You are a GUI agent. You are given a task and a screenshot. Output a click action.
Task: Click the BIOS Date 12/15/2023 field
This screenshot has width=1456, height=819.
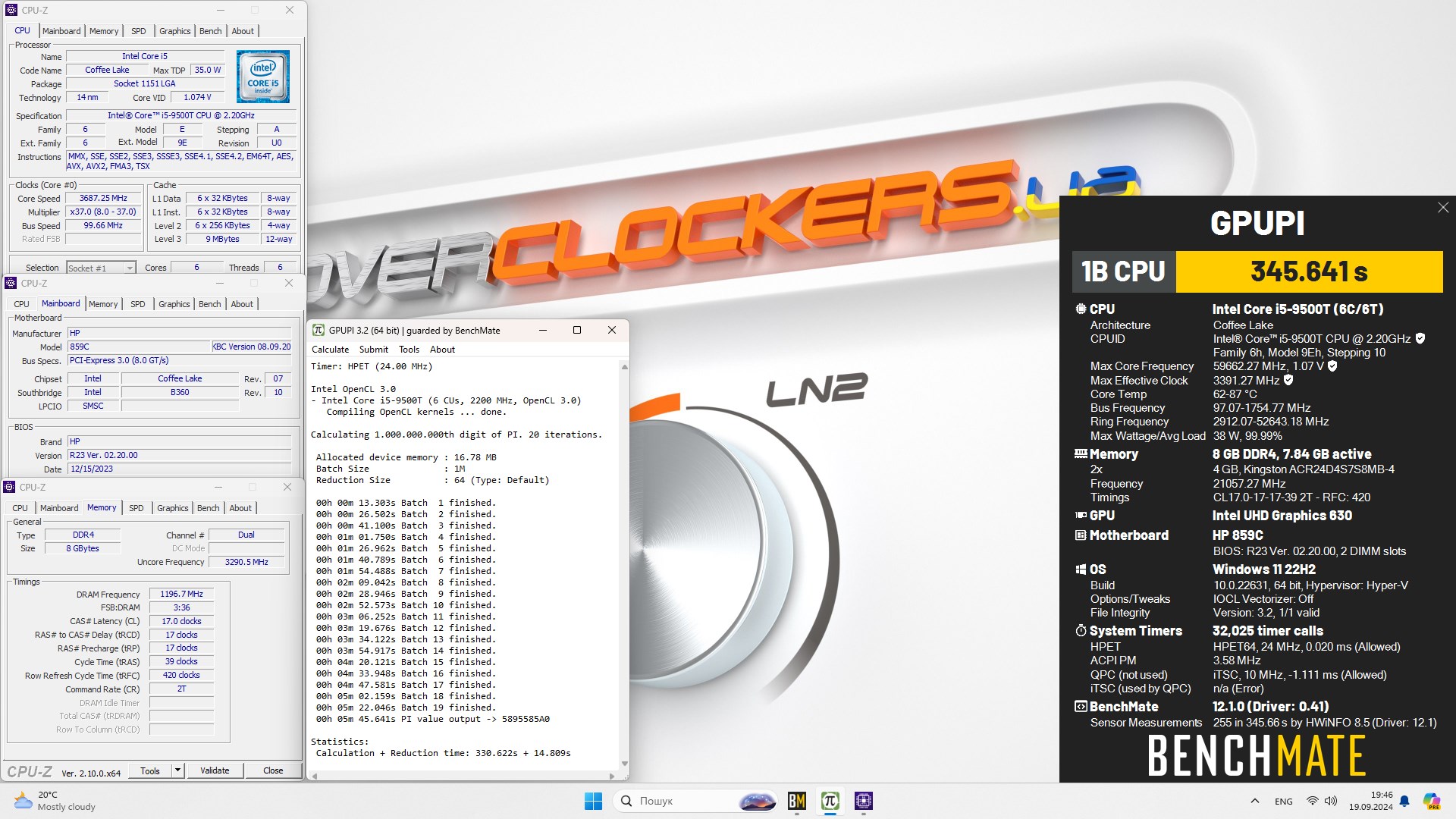tap(179, 469)
